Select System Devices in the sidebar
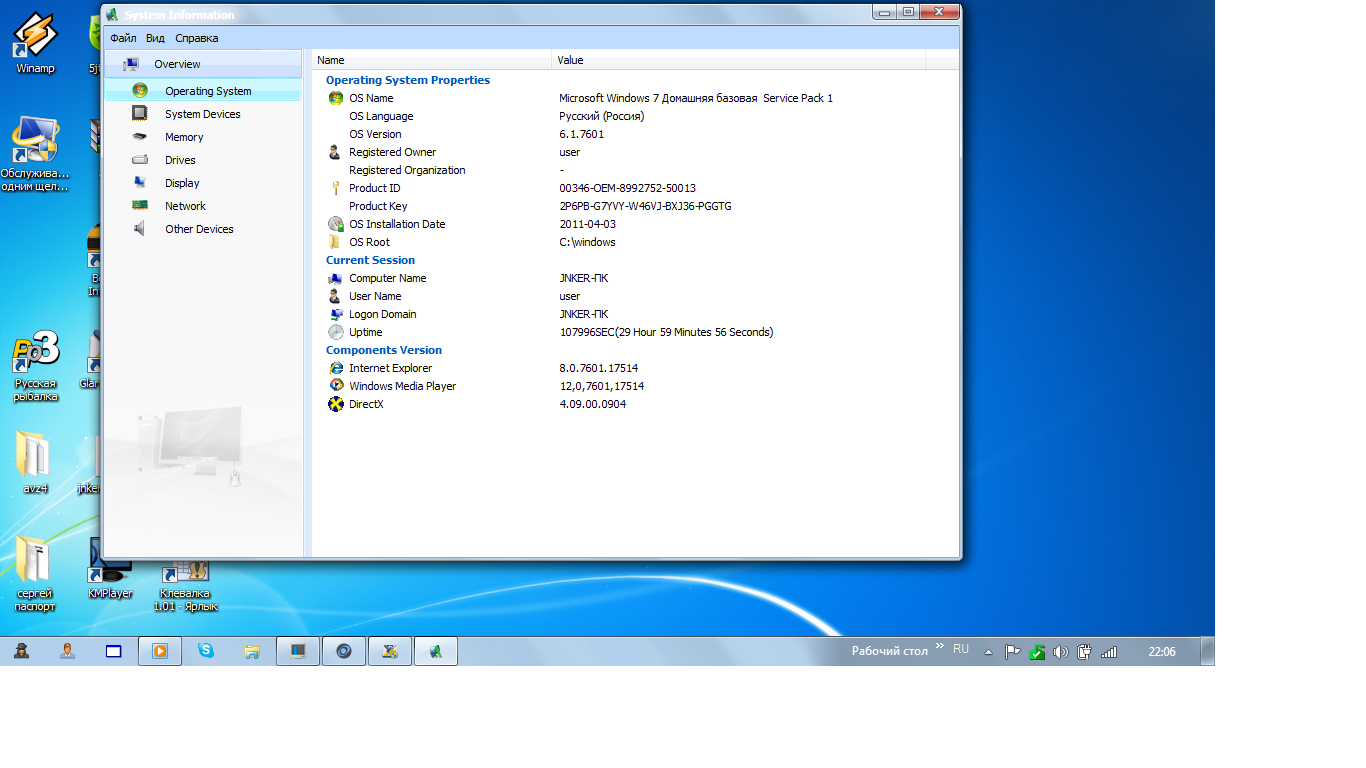This screenshot has width=1366, height=768. point(202,114)
